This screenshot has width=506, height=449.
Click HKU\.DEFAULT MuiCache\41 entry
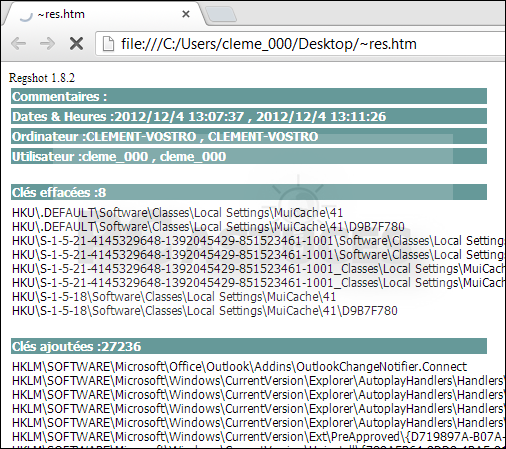click(x=177, y=213)
